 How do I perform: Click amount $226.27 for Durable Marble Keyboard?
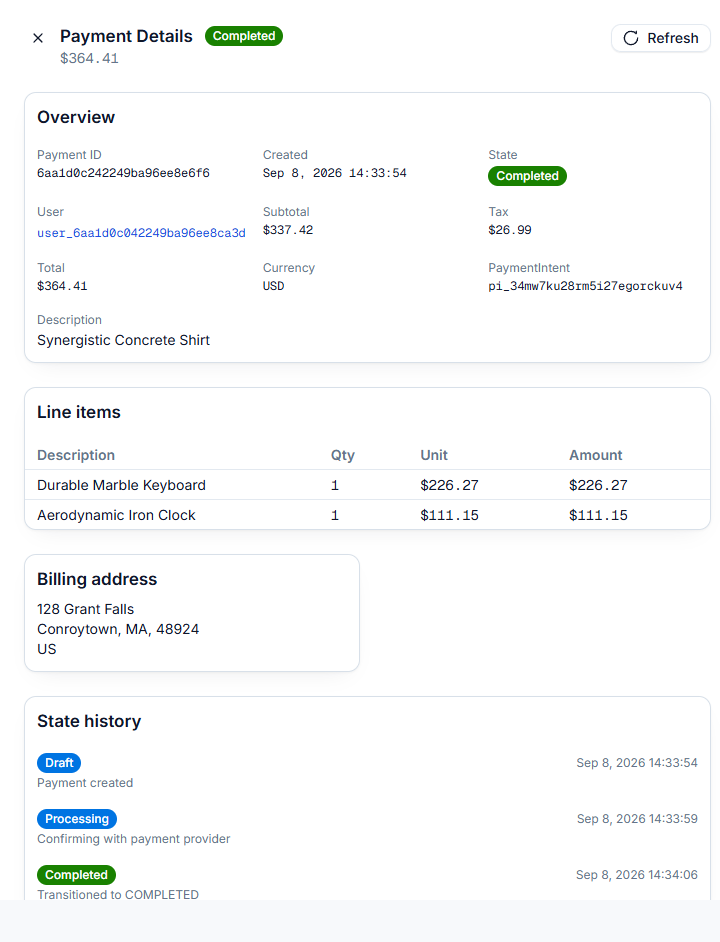(598, 485)
